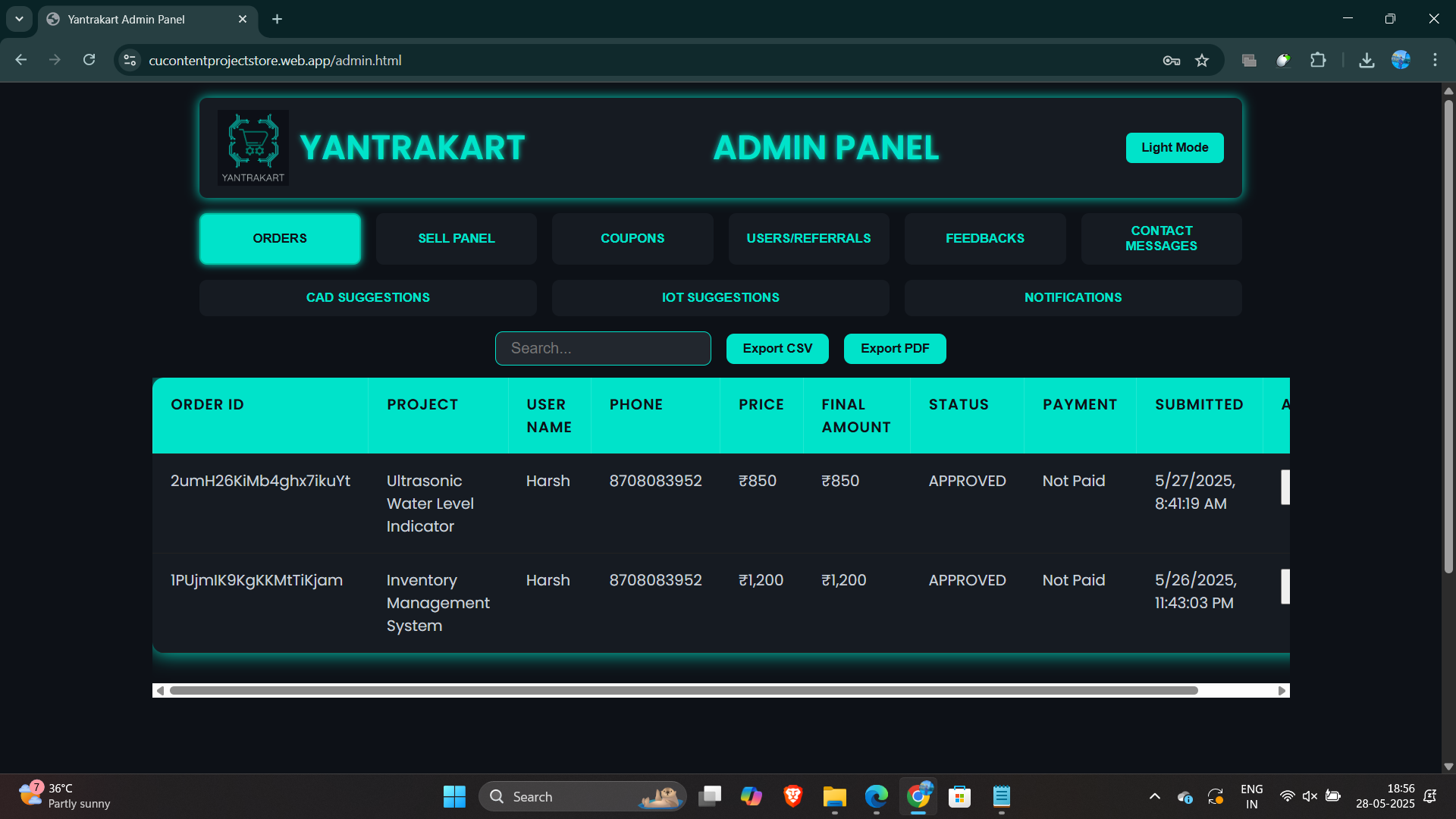This screenshot has width=1456, height=819.
Task: Open File Explorer from the taskbar
Action: (834, 796)
